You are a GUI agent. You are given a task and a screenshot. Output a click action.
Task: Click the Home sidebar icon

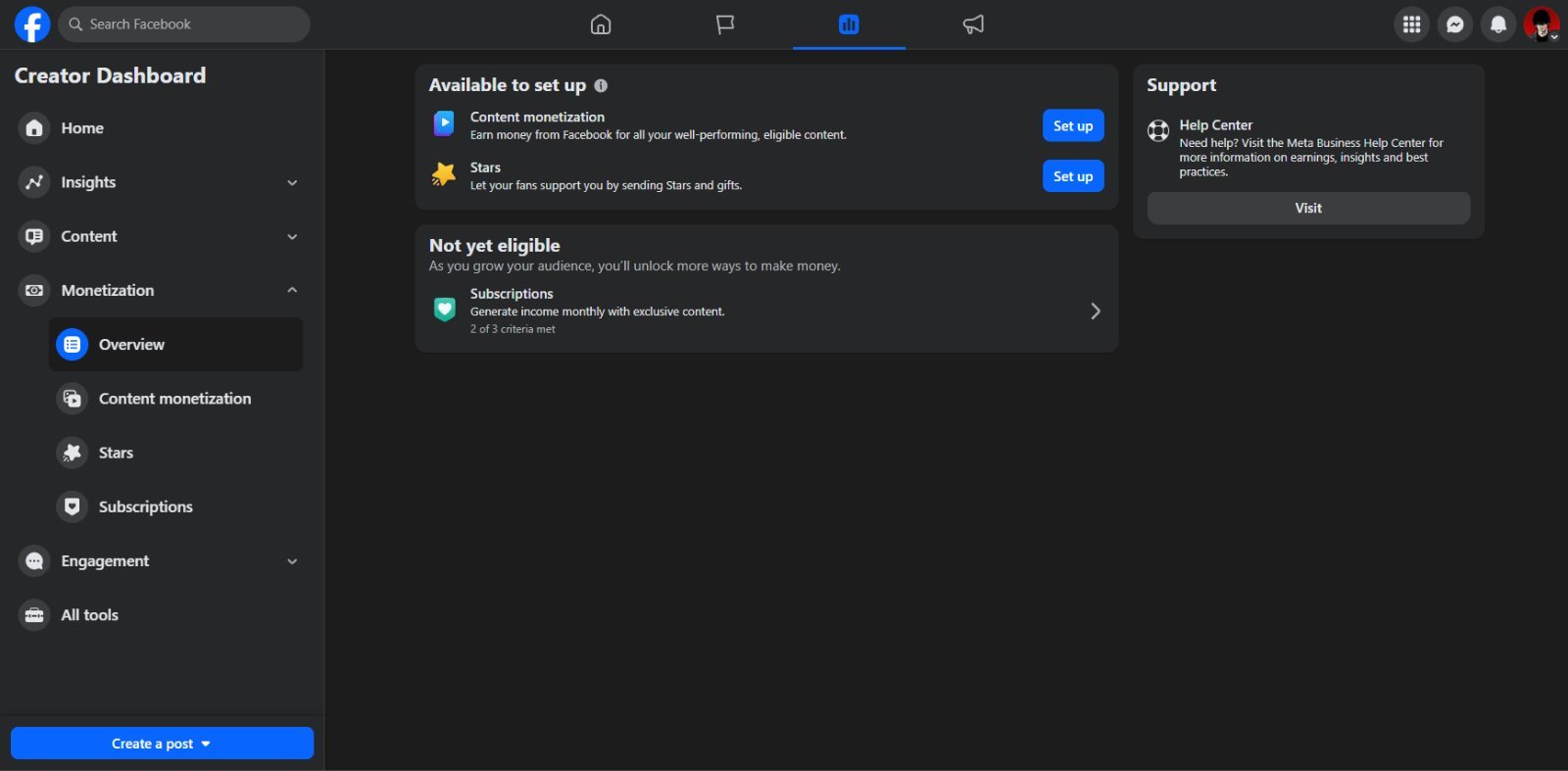coord(34,128)
